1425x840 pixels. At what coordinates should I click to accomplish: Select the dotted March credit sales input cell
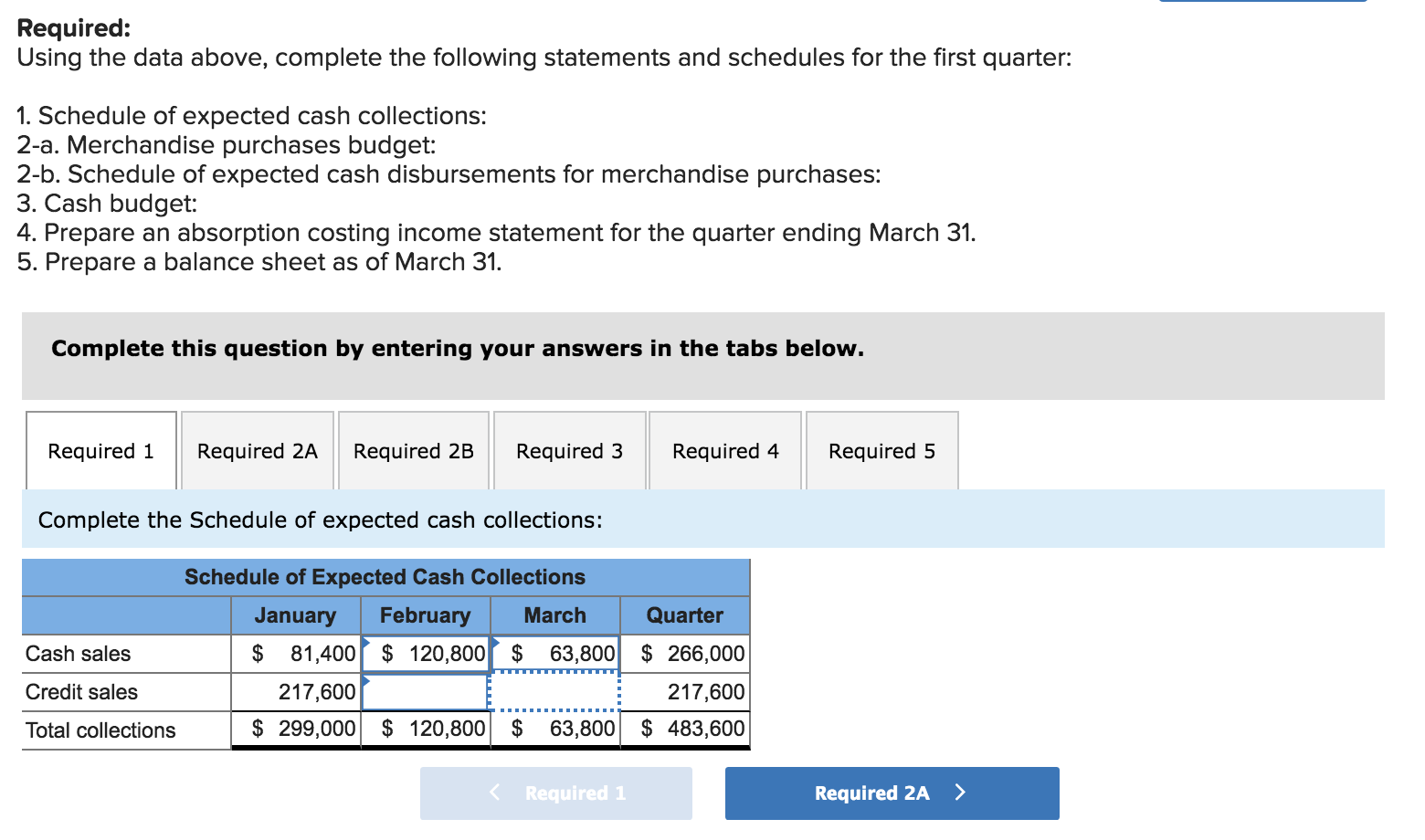point(555,691)
